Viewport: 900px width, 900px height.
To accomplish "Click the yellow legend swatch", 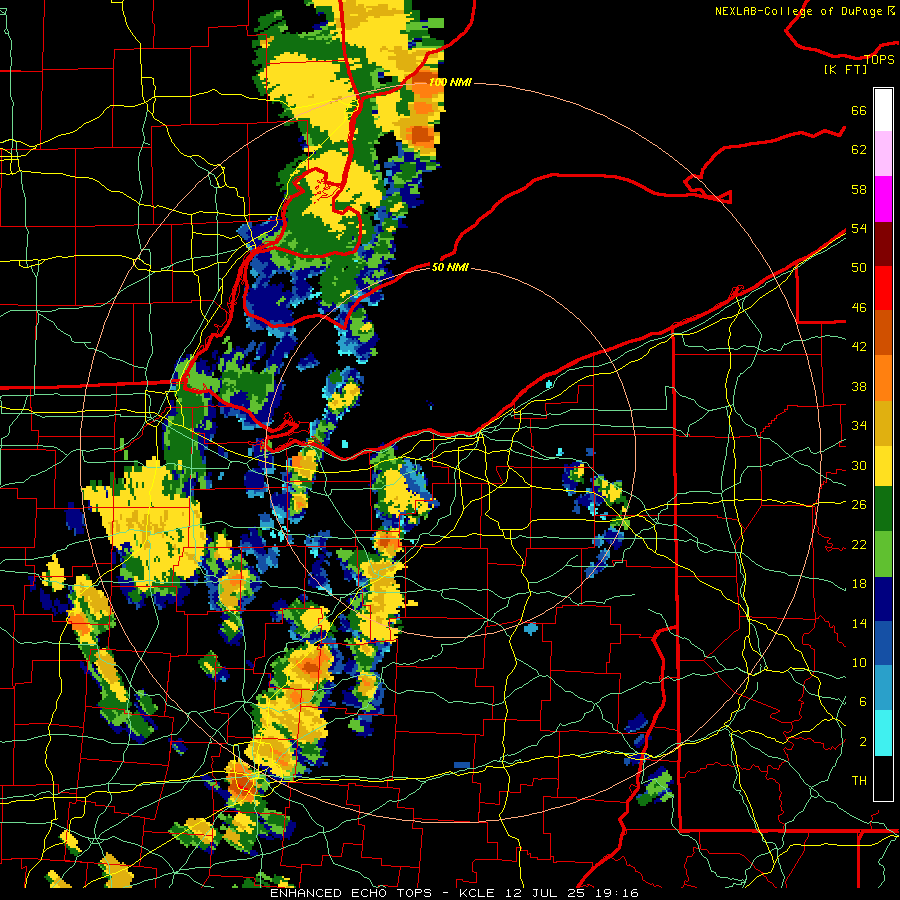I will 883,465.
